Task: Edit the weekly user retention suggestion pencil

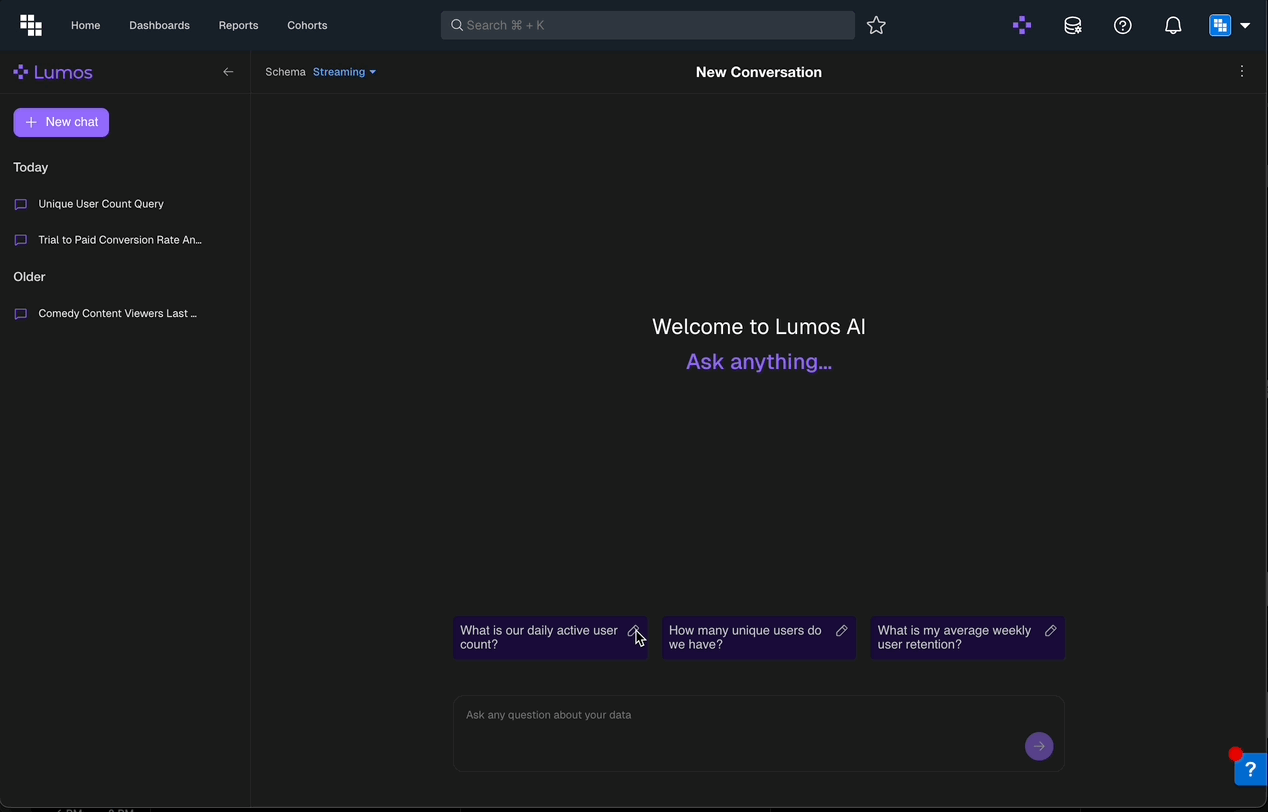Action: pyautogui.click(x=1051, y=631)
